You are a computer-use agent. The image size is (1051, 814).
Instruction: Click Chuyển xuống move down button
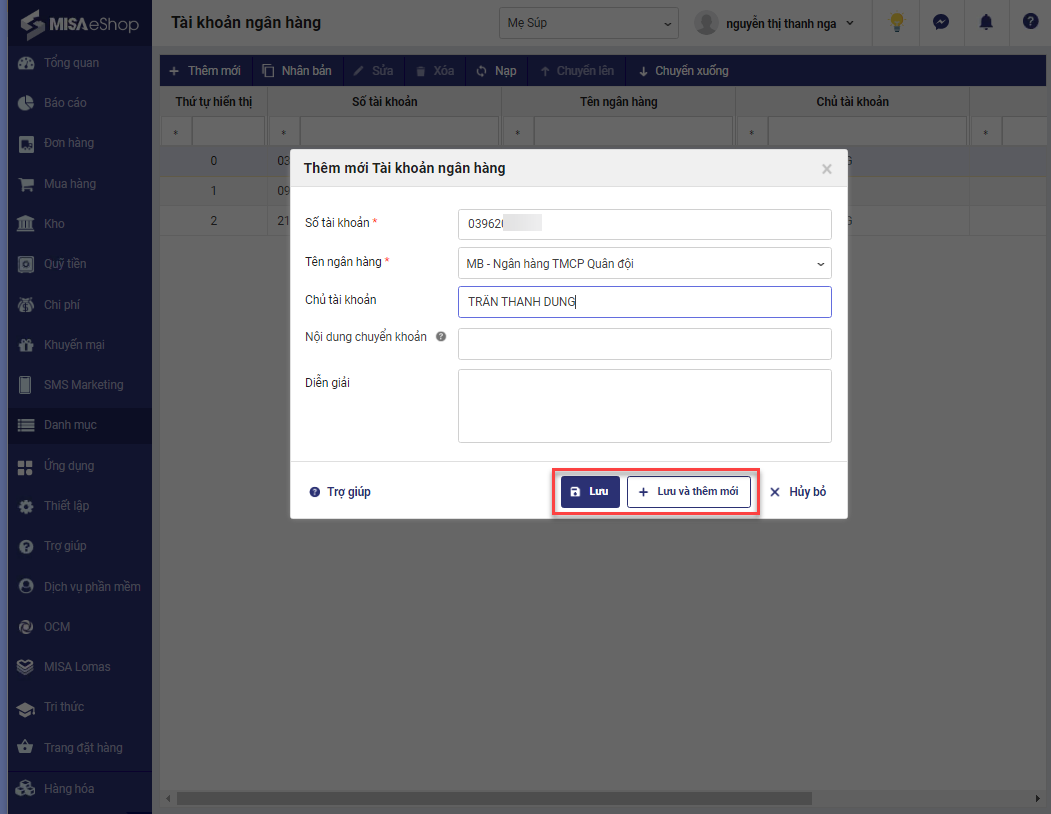pos(684,71)
